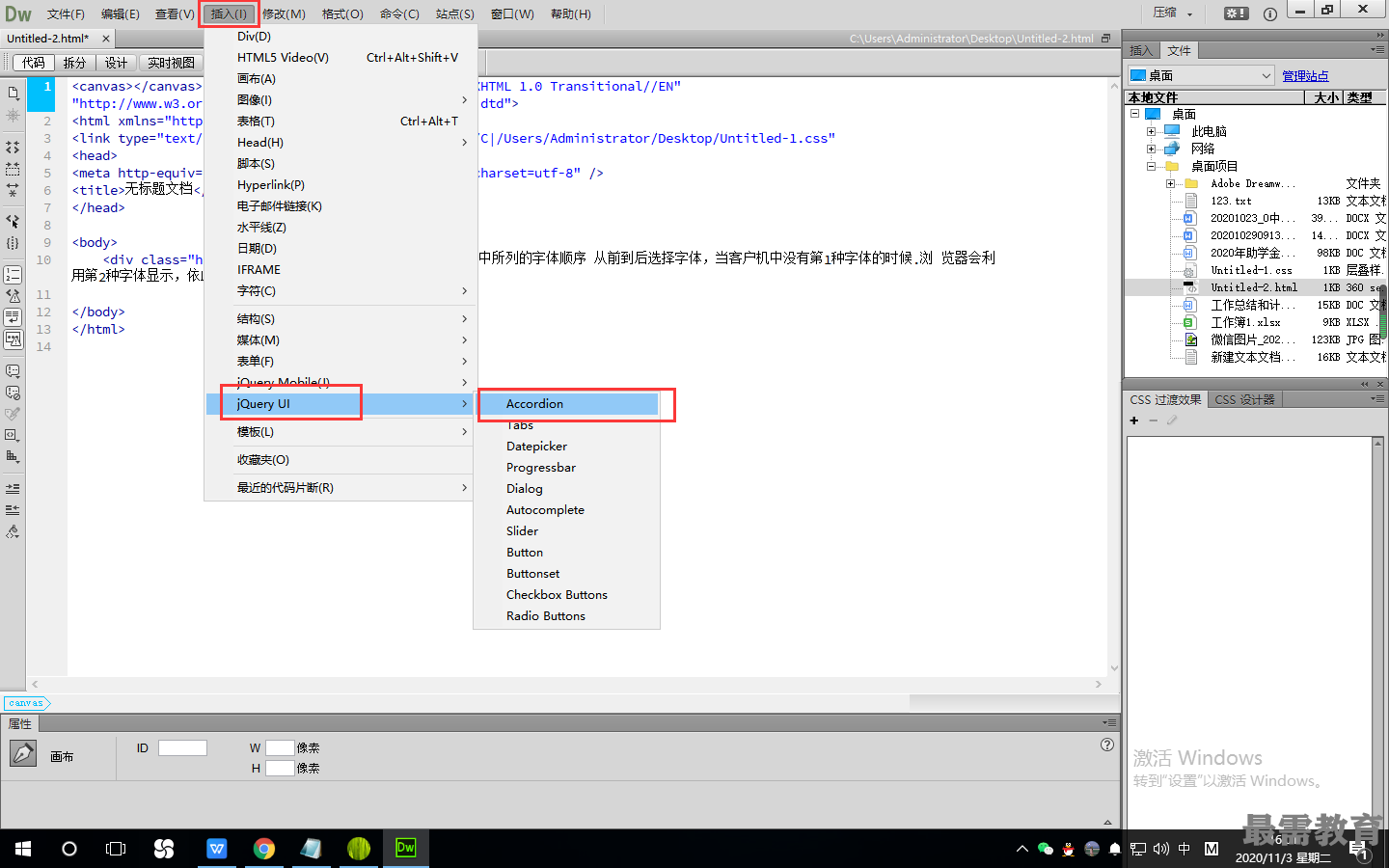Open Chrome from the taskbar
The height and width of the screenshot is (868, 1389).
(263, 849)
